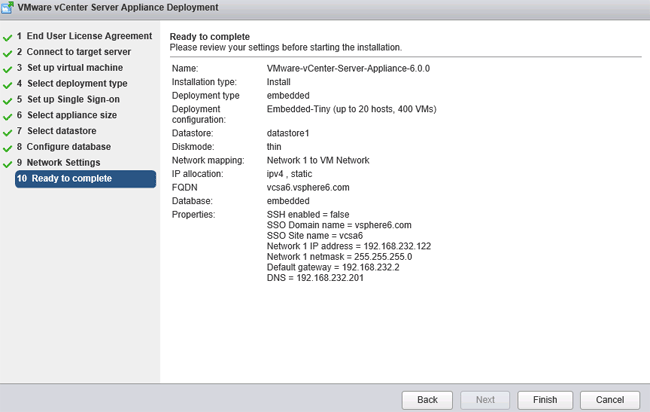
Task: Click Installation type value Install
Action: (x=279, y=82)
